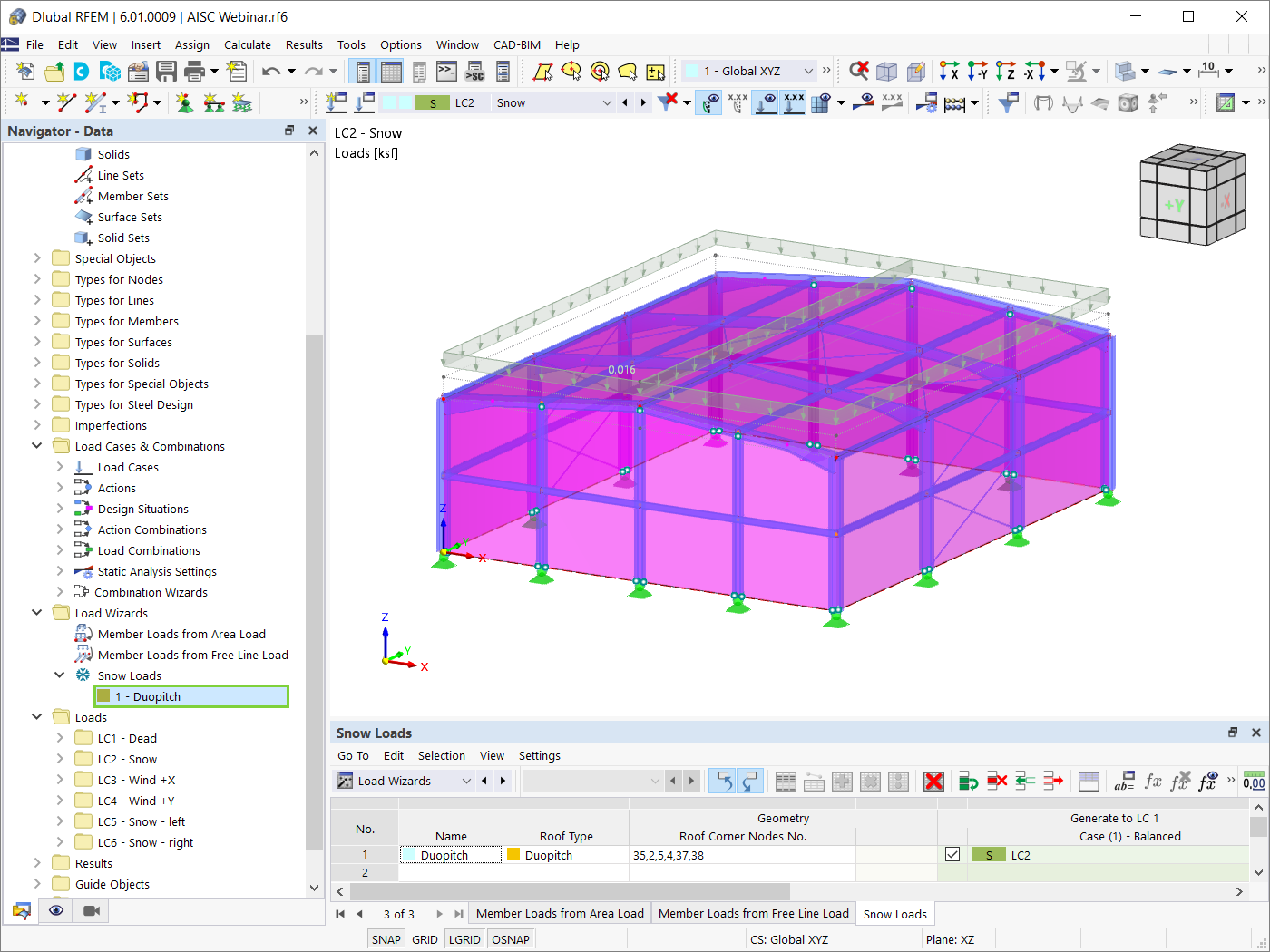Click the view in X direction icon

(949, 71)
